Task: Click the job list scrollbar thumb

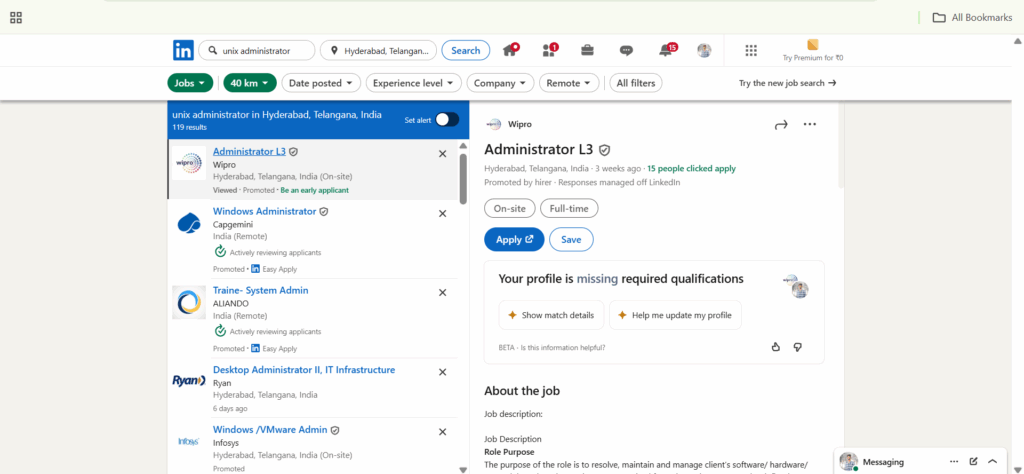Action: 463,178
